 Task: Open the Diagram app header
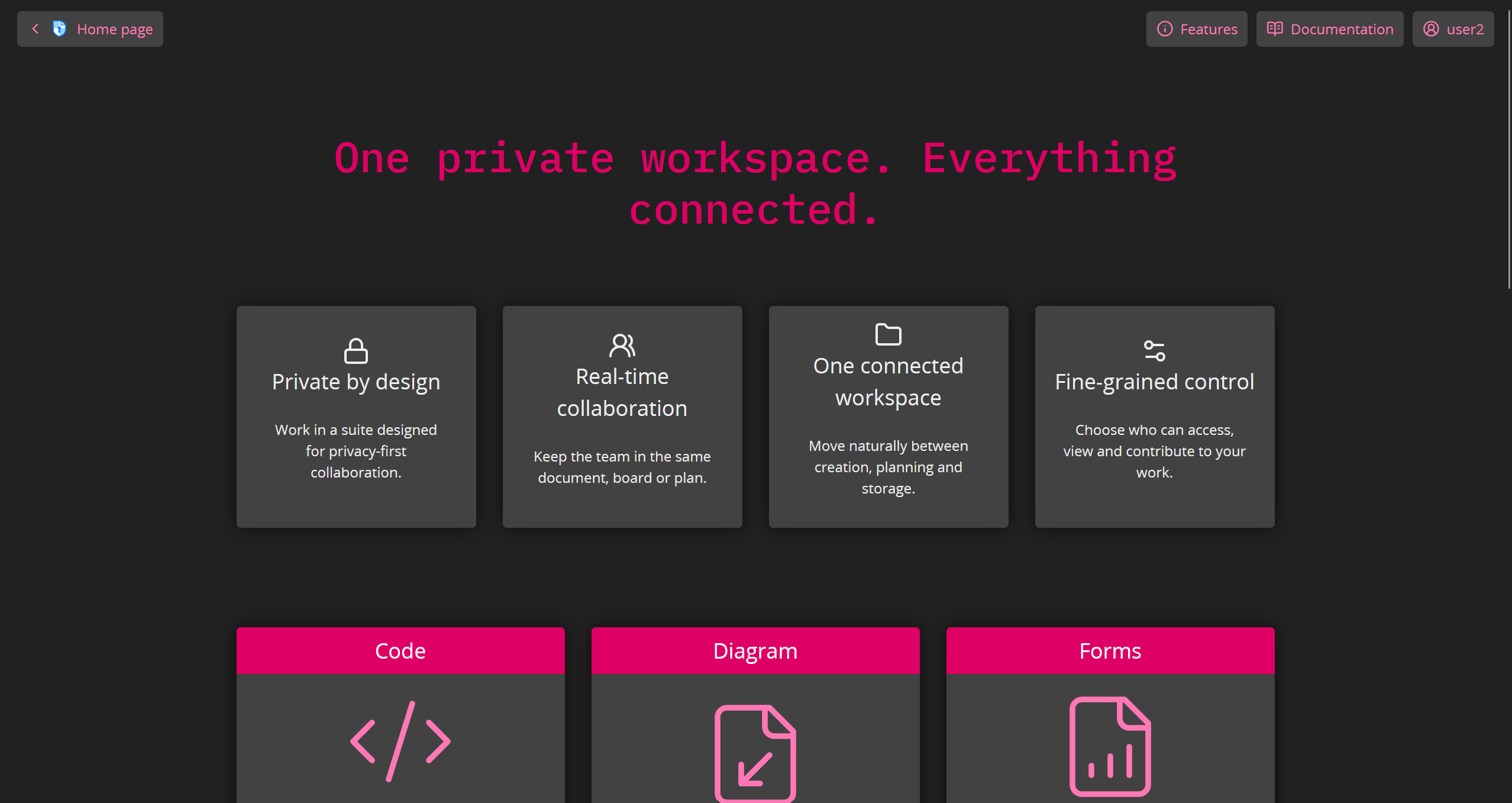[755, 651]
